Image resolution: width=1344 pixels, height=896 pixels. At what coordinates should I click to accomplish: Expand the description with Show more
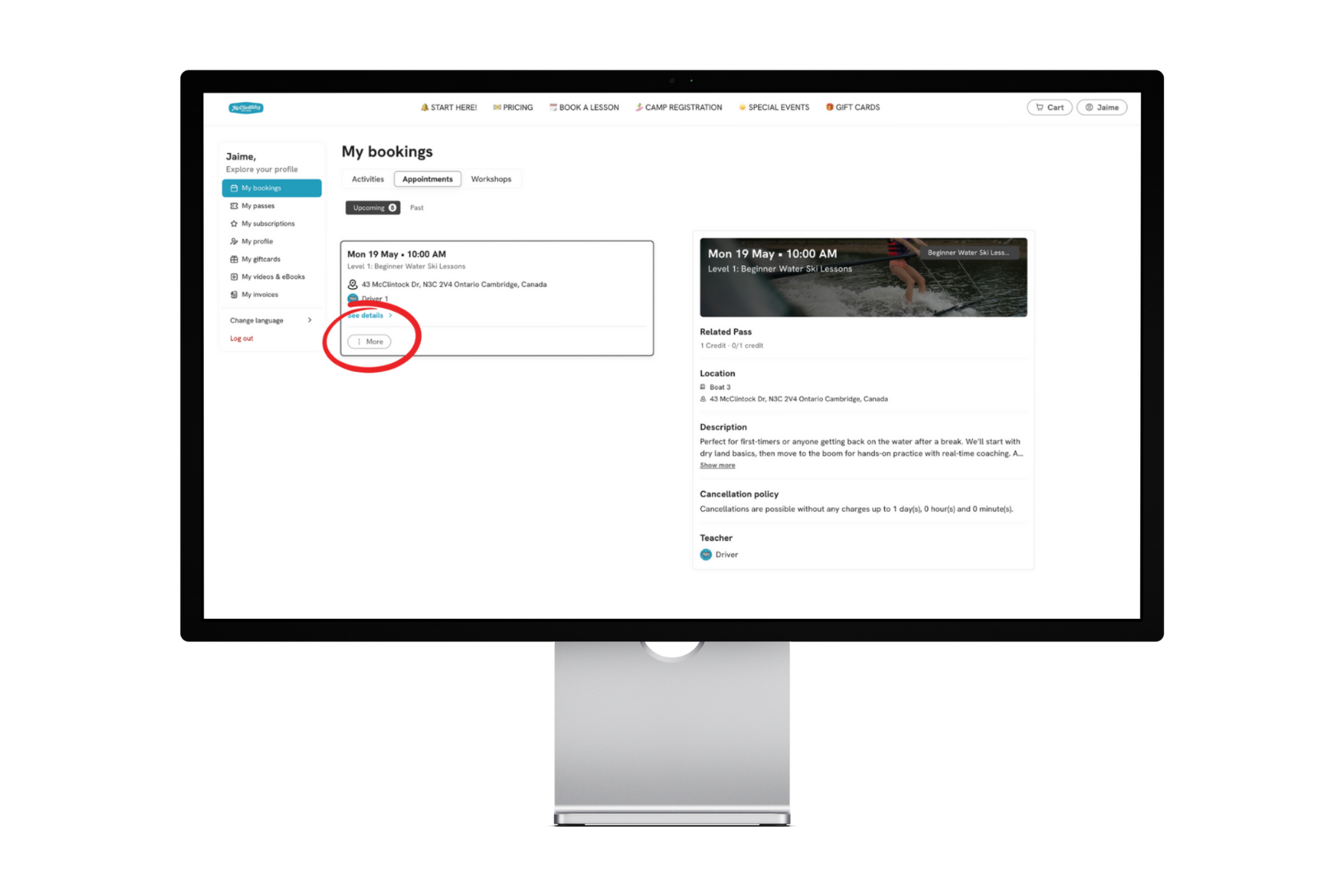(x=717, y=465)
